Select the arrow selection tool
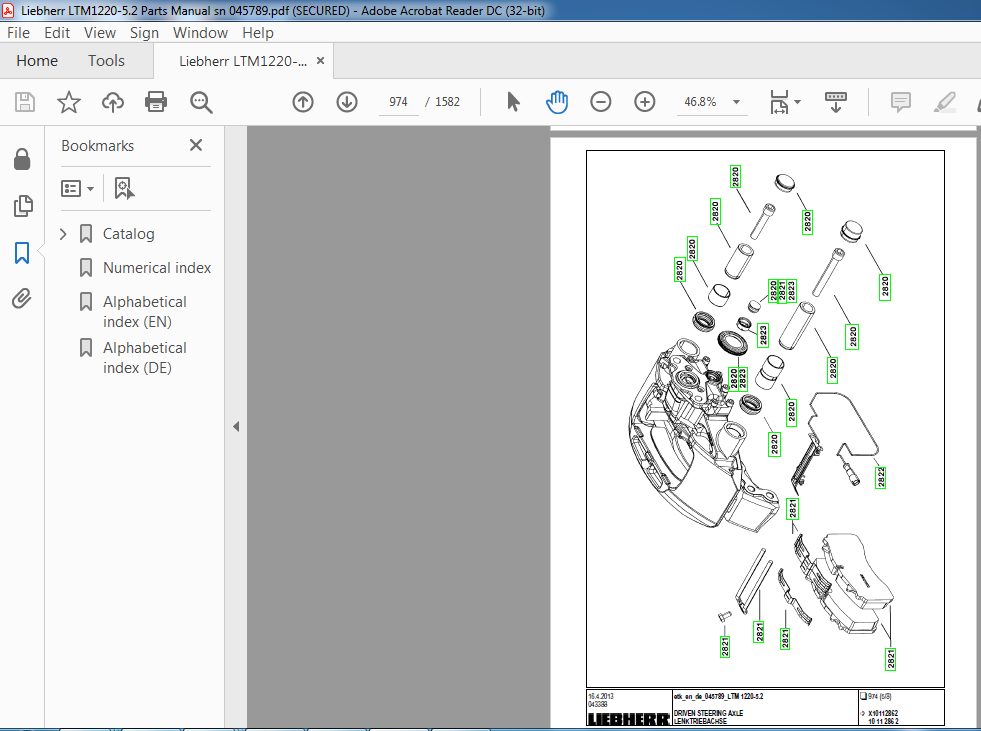 click(x=513, y=102)
